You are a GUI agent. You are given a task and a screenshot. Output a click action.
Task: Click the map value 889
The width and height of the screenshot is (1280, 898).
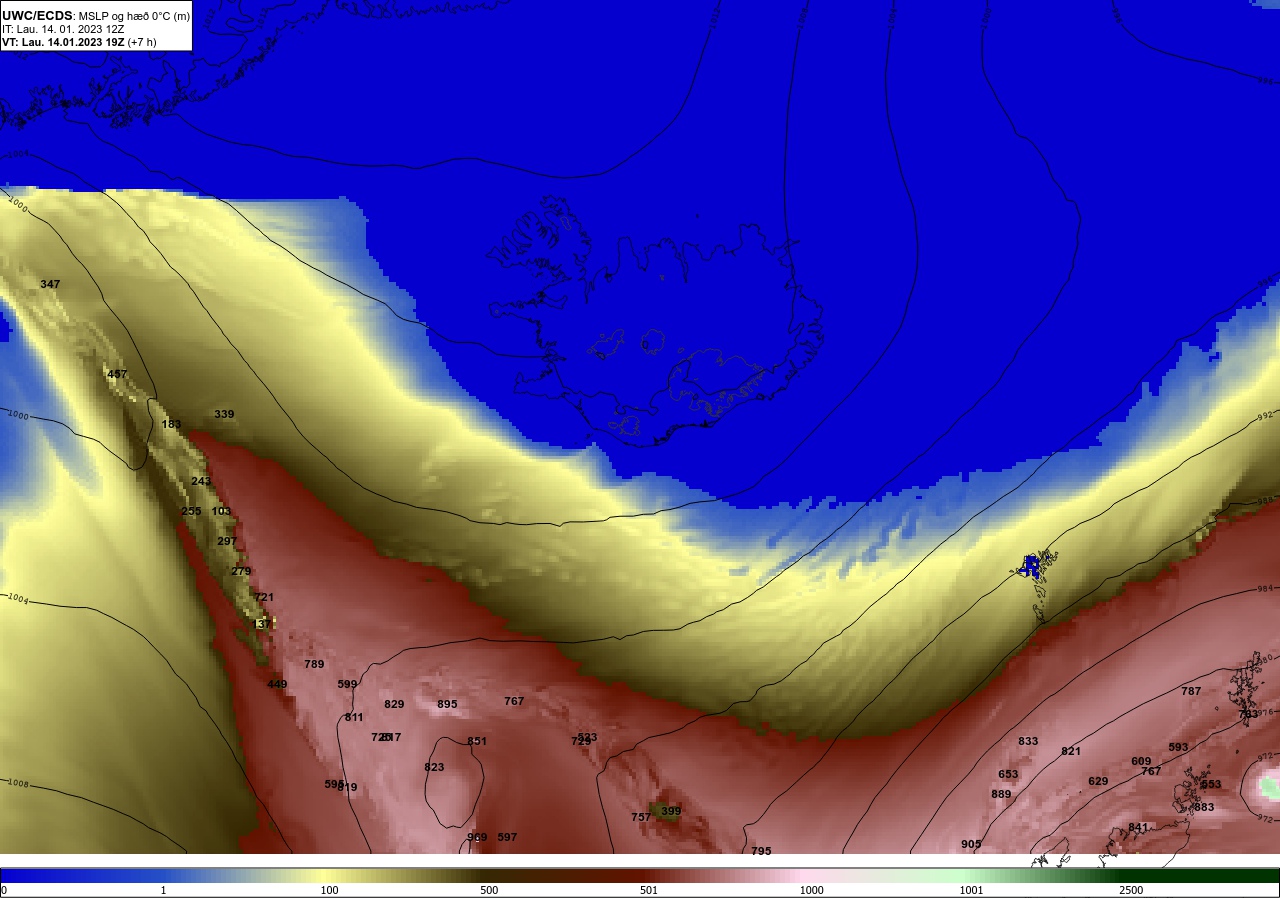click(1001, 794)
